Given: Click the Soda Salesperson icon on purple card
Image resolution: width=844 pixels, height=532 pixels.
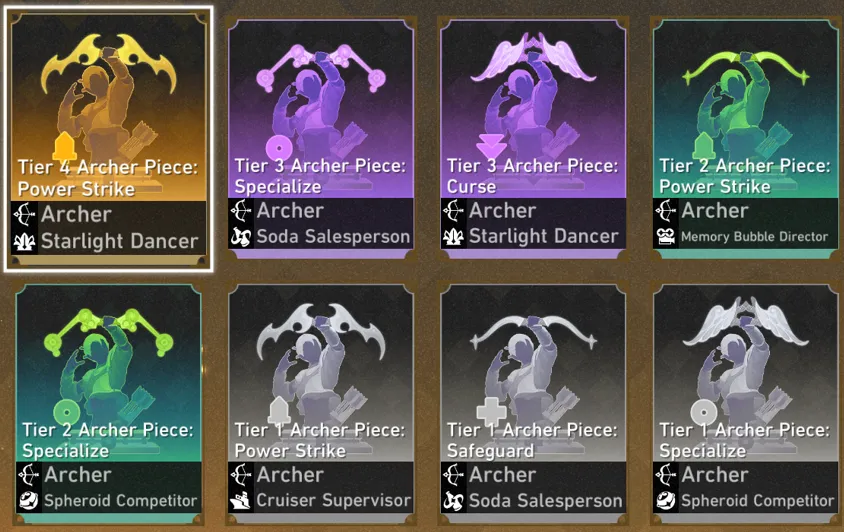Looking at the screenshot, I should (x=241, y=236).
